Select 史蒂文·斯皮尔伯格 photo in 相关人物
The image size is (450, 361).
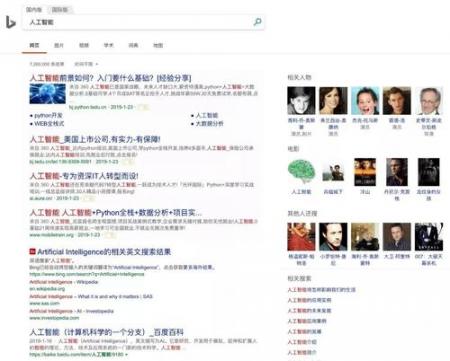[429, 101]
